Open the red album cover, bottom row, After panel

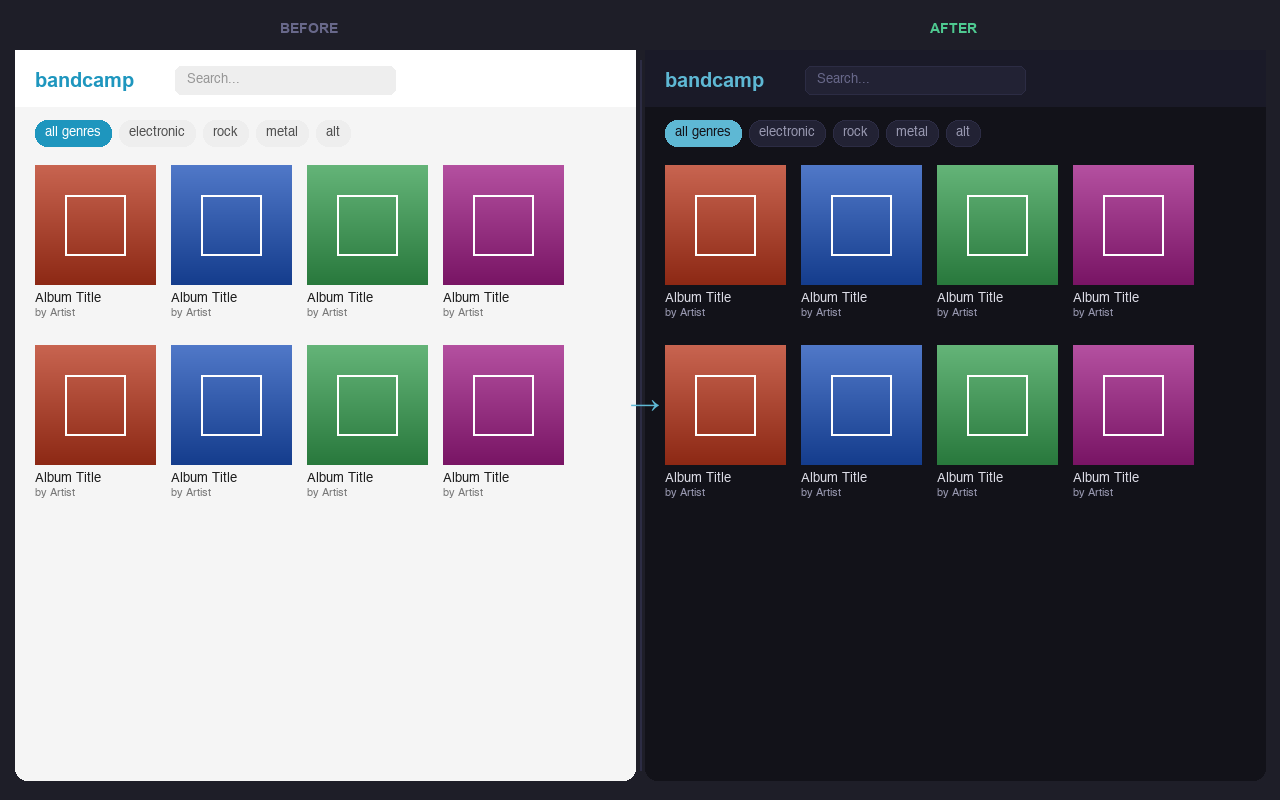click(x=725, y=405)
